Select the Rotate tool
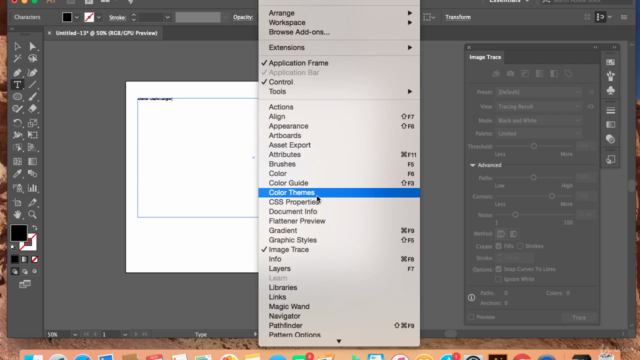The width and height of the screenshot is (640, 360). [17, 123]
